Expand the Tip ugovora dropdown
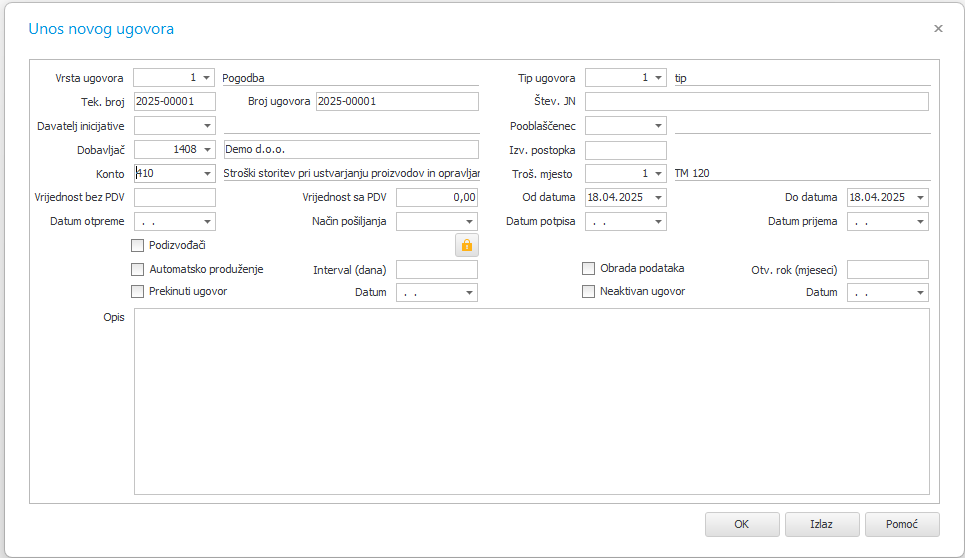The image size is (965, 558). (659, 78)
